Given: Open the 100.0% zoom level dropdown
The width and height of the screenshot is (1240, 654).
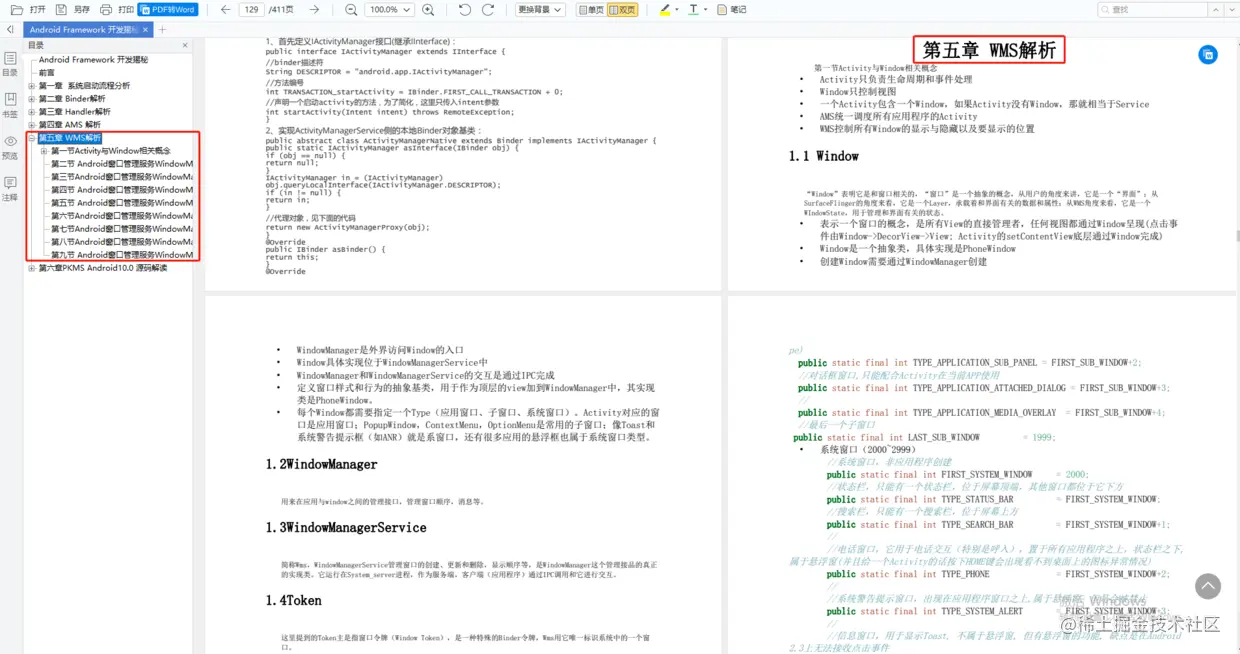Looking at the screenshot, I should point(389,9).
